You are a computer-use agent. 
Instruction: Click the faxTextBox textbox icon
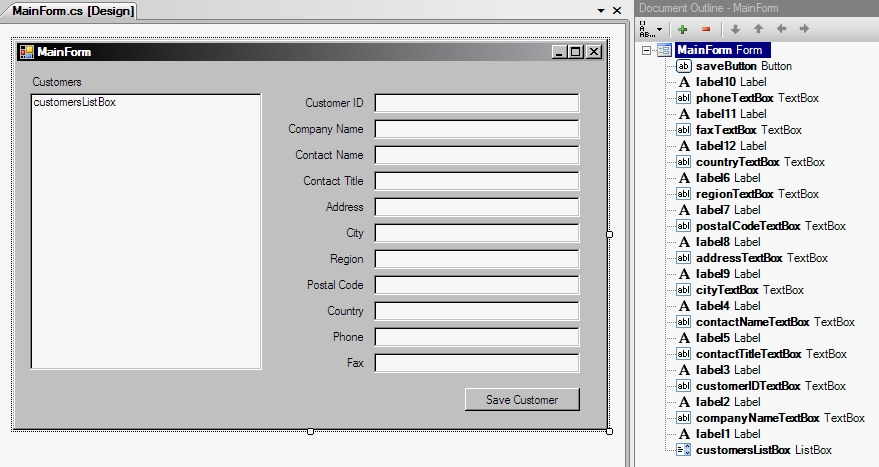683,130
